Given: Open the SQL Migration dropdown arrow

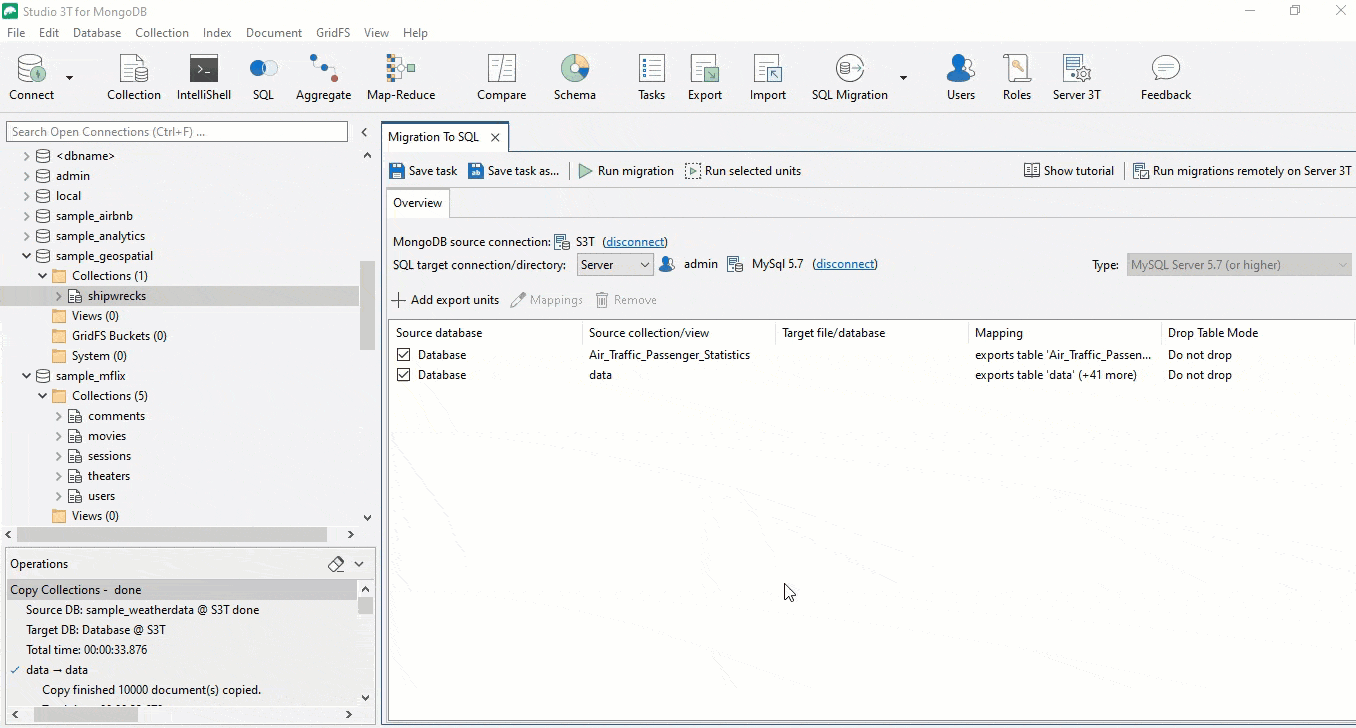Looking at the screenshot, I should [x=903, y=78].
